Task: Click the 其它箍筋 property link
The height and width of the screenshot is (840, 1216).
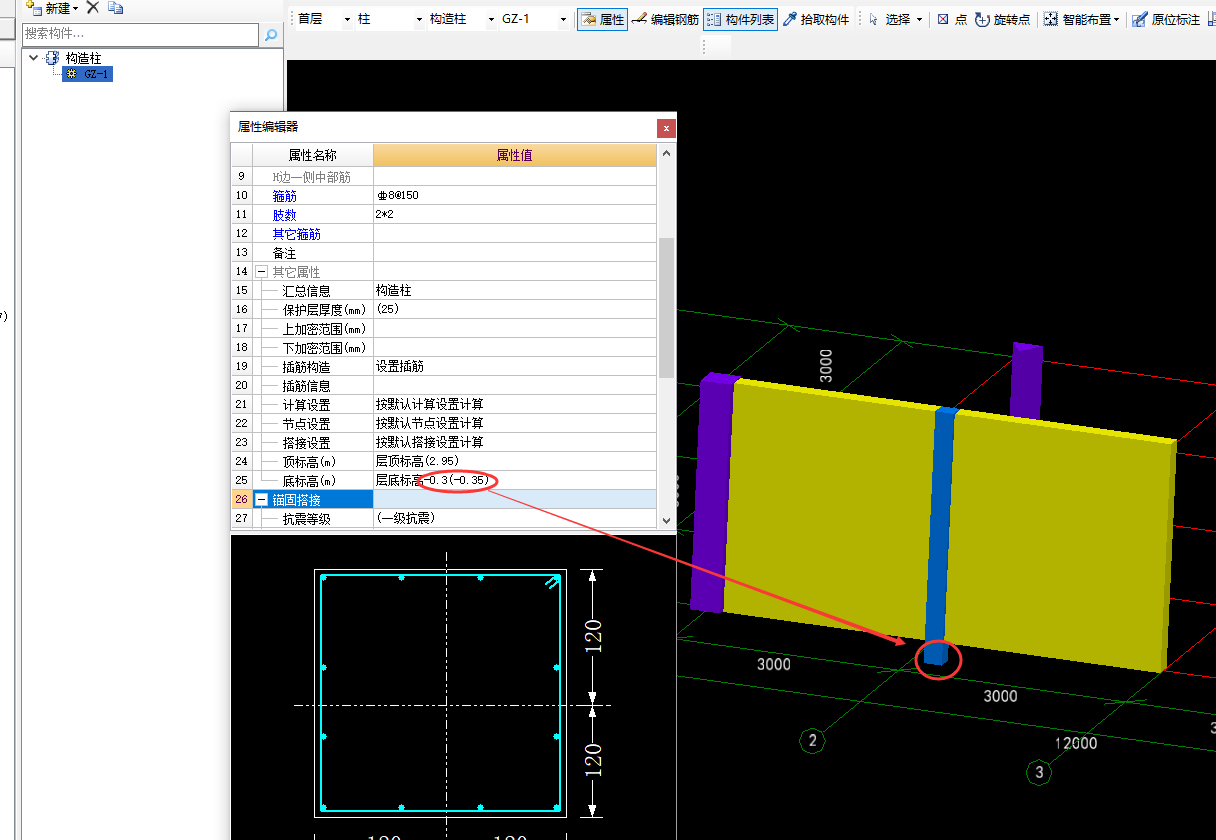Action: (296, 234)
